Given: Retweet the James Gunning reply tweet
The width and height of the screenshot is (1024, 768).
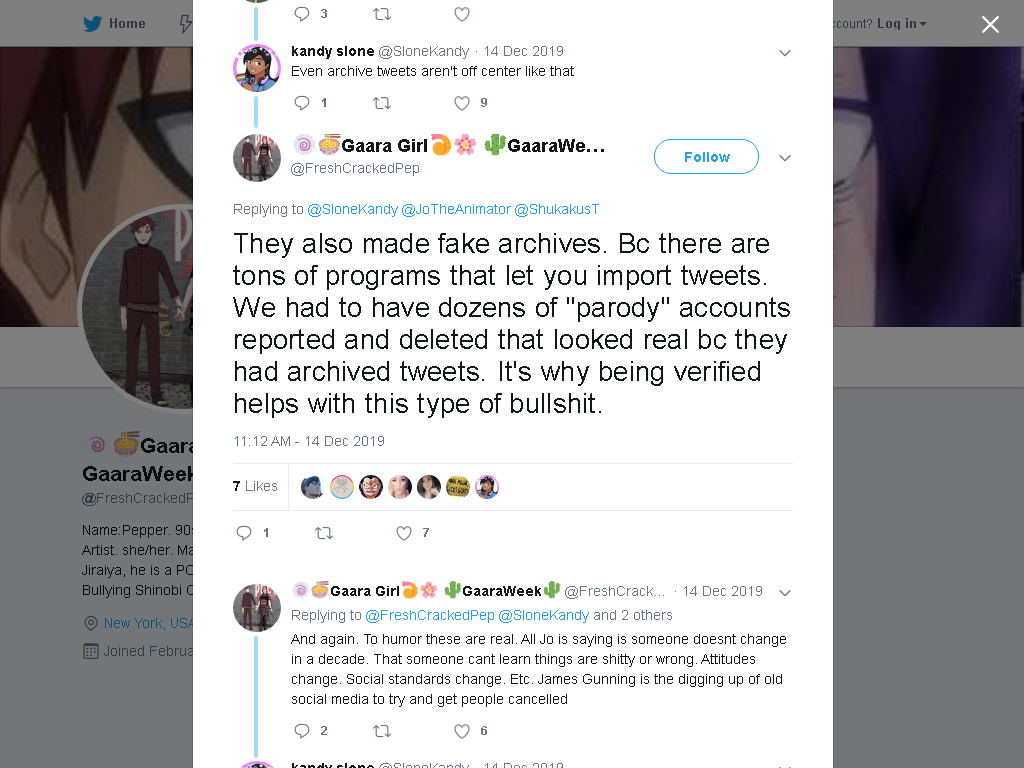Looking at the screenshot, I should (x=382, y=731).
